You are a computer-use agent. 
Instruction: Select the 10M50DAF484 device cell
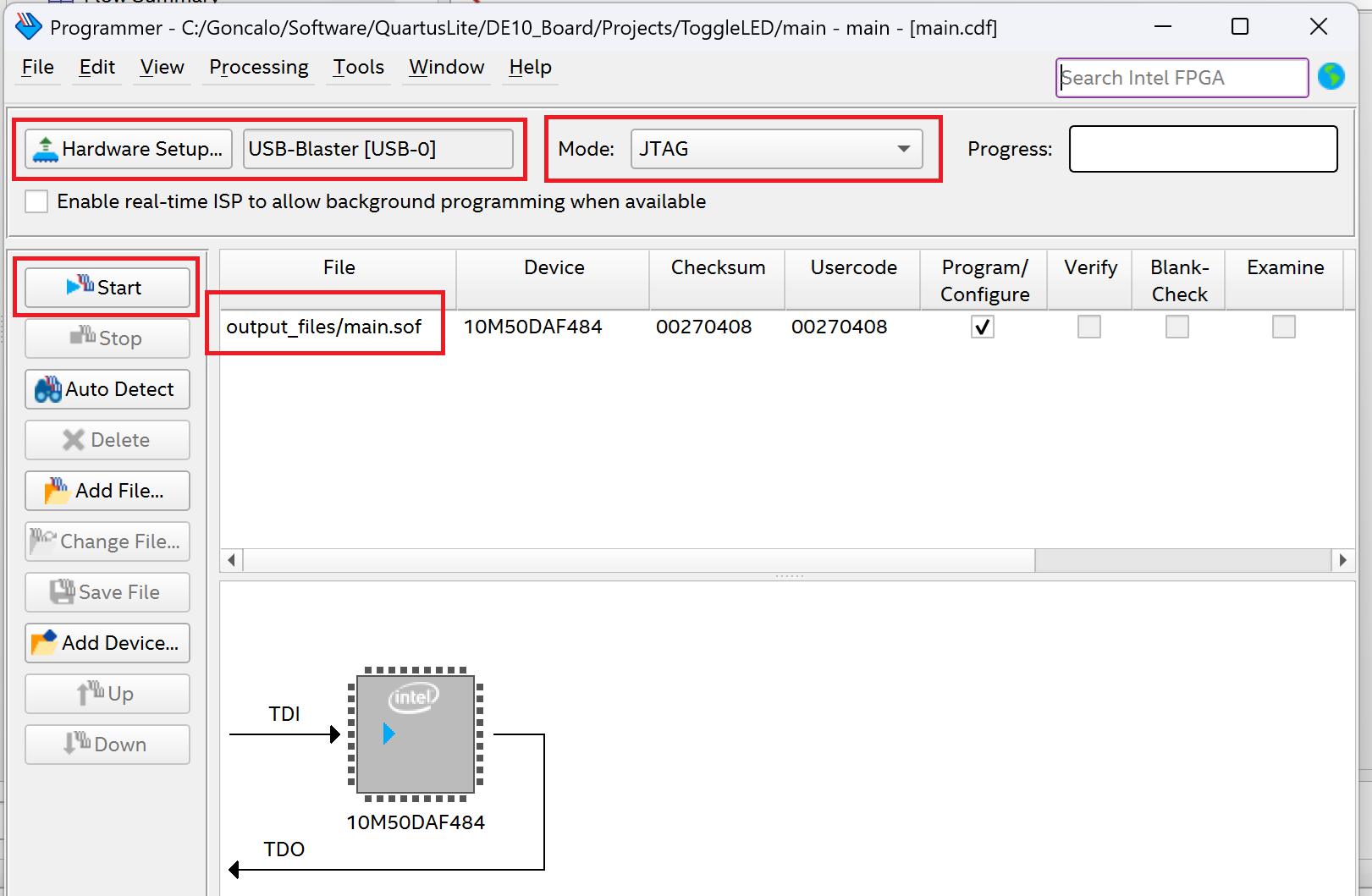click(533, 327)
